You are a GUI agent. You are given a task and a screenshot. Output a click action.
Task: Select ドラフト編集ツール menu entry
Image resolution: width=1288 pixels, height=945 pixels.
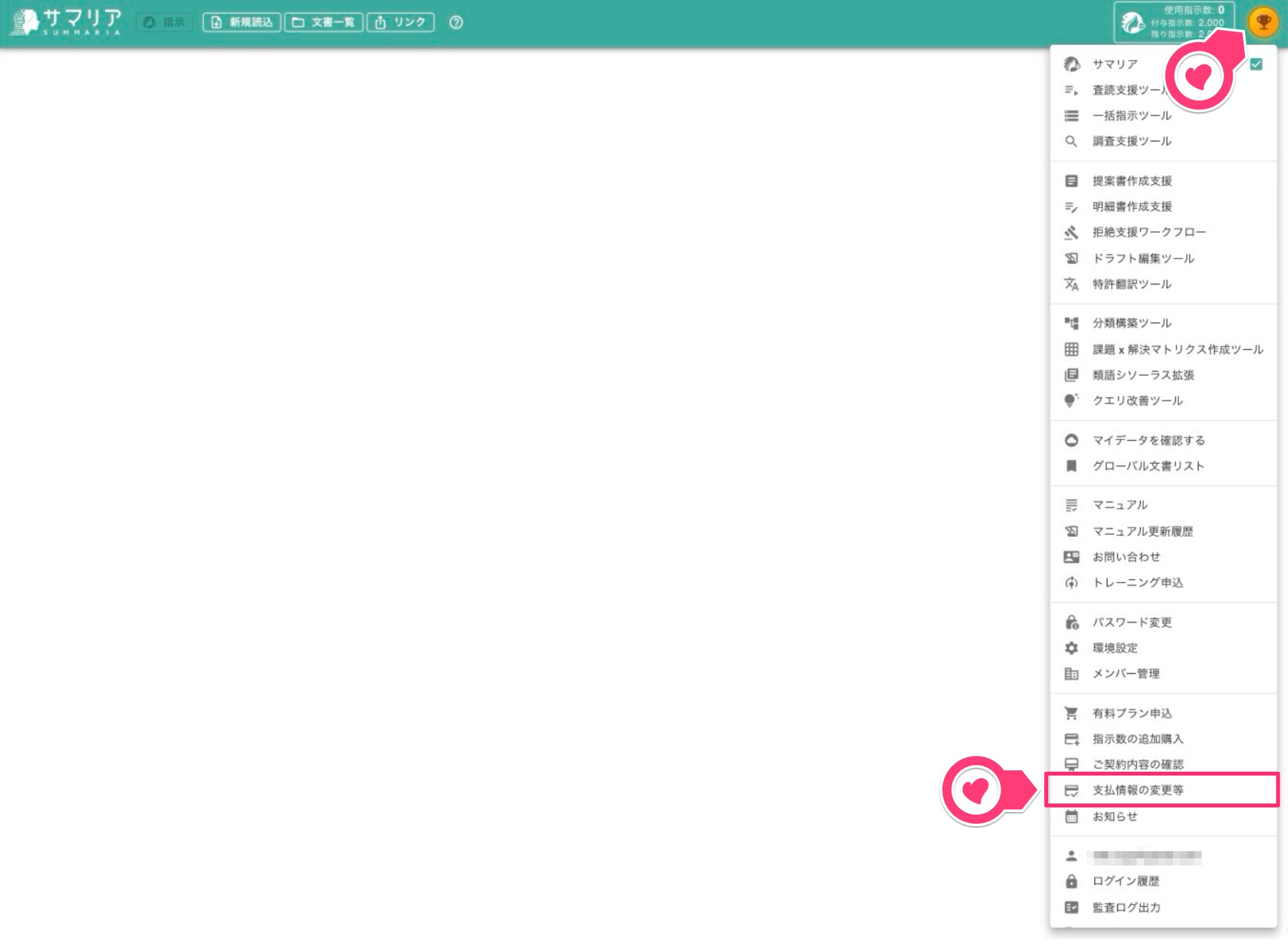click(x=1164, y=258)
